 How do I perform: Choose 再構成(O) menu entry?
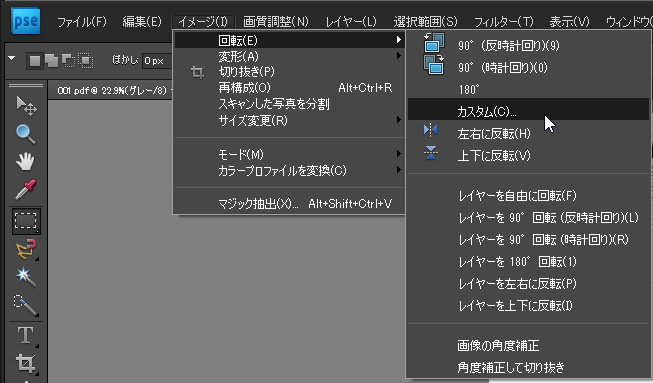point(289,88)
